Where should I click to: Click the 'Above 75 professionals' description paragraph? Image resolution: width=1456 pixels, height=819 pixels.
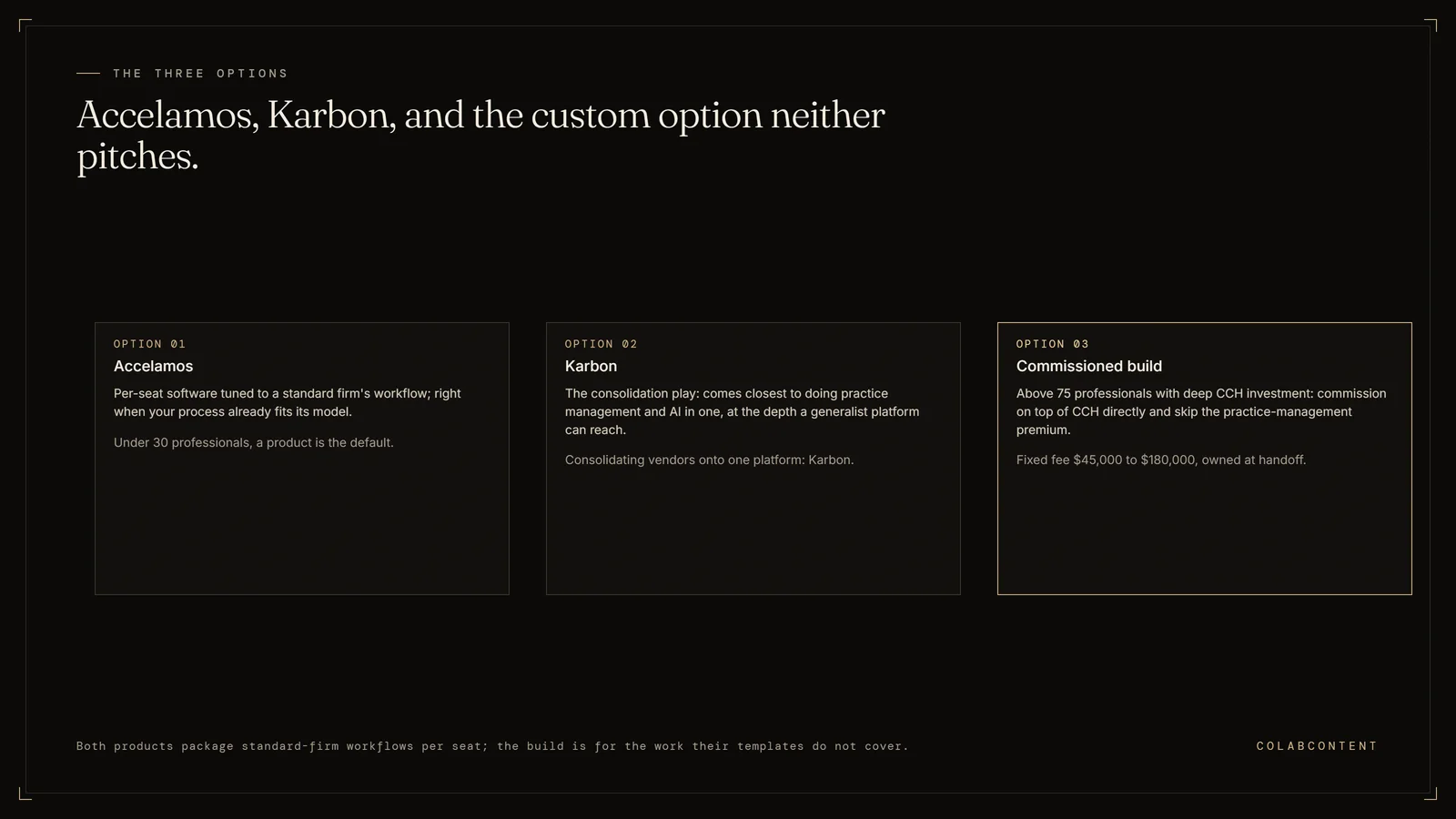pyautogui.click(x=1201, y=411)
